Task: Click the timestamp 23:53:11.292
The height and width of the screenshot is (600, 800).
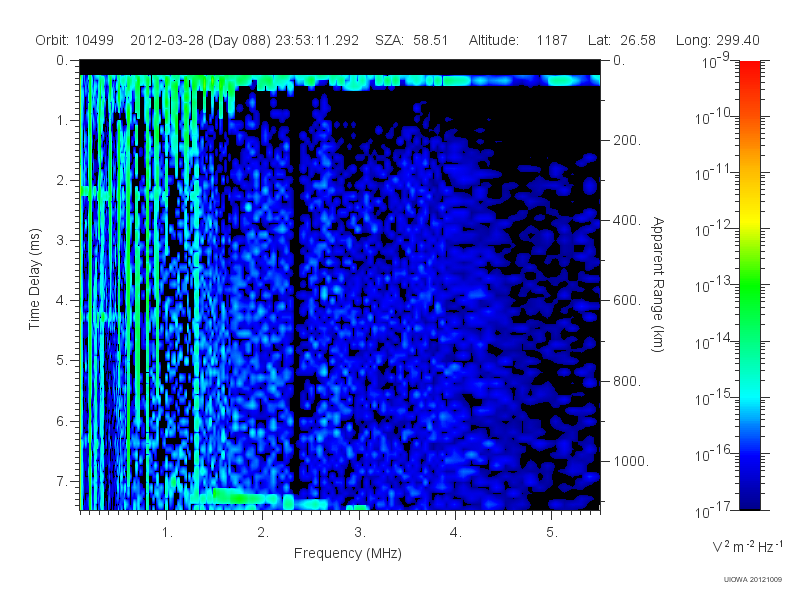Action: [317, 40]
